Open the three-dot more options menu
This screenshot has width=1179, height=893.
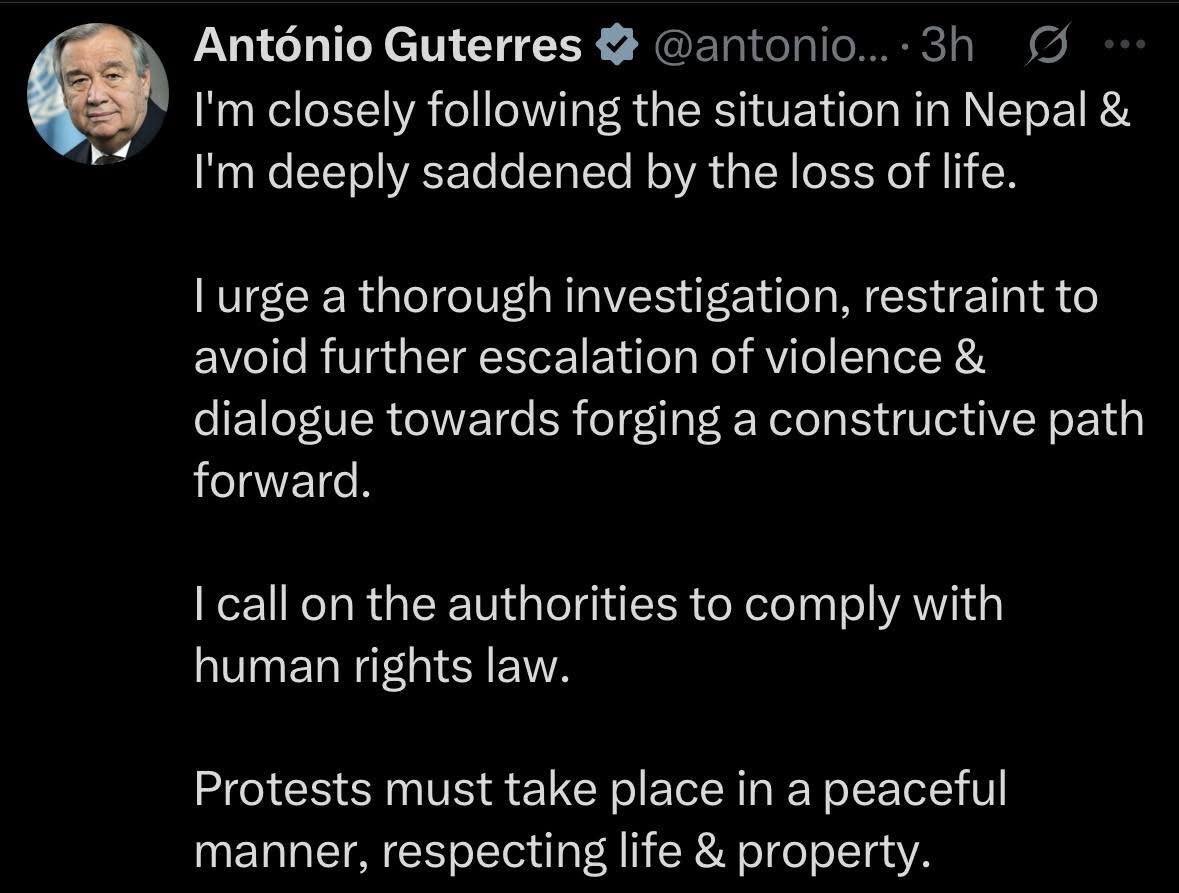coord(1128,45)
